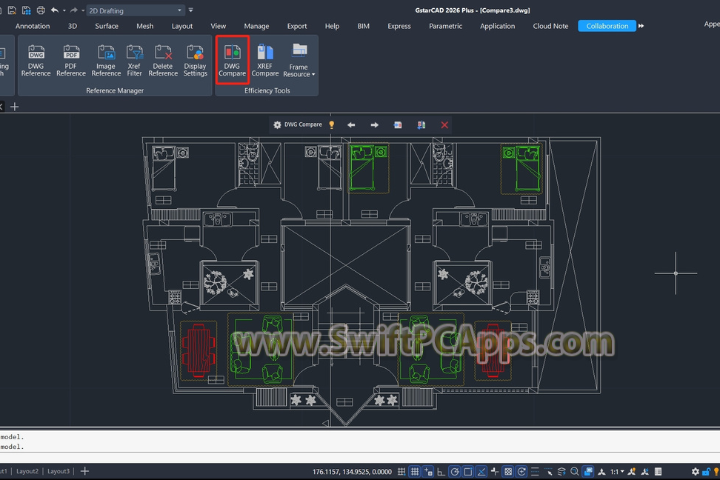Open the BIM tab
Screen dimensions: 720x480
(363, 26)
